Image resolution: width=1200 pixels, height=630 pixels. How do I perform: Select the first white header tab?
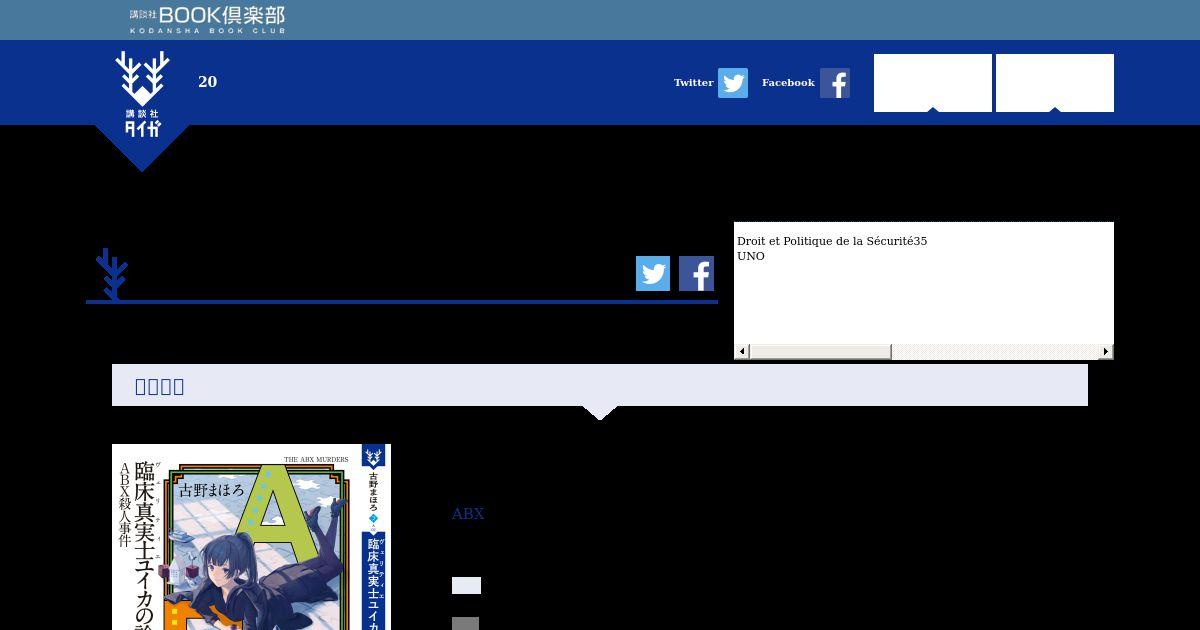pyautogui.click(x=933, y=83)
